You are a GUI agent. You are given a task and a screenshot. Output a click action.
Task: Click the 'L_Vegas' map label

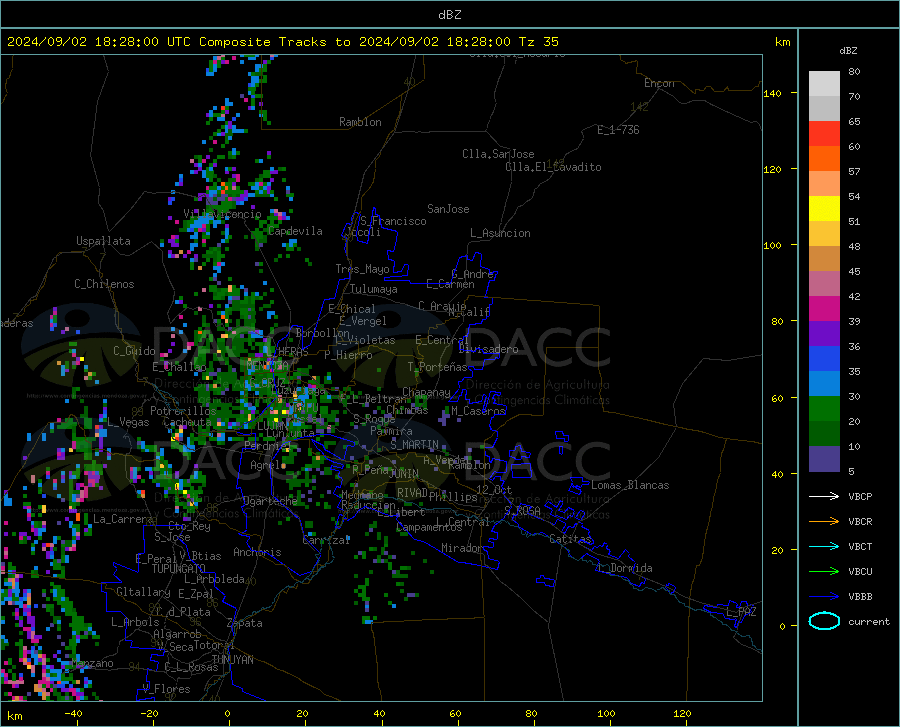click(128, 422)
